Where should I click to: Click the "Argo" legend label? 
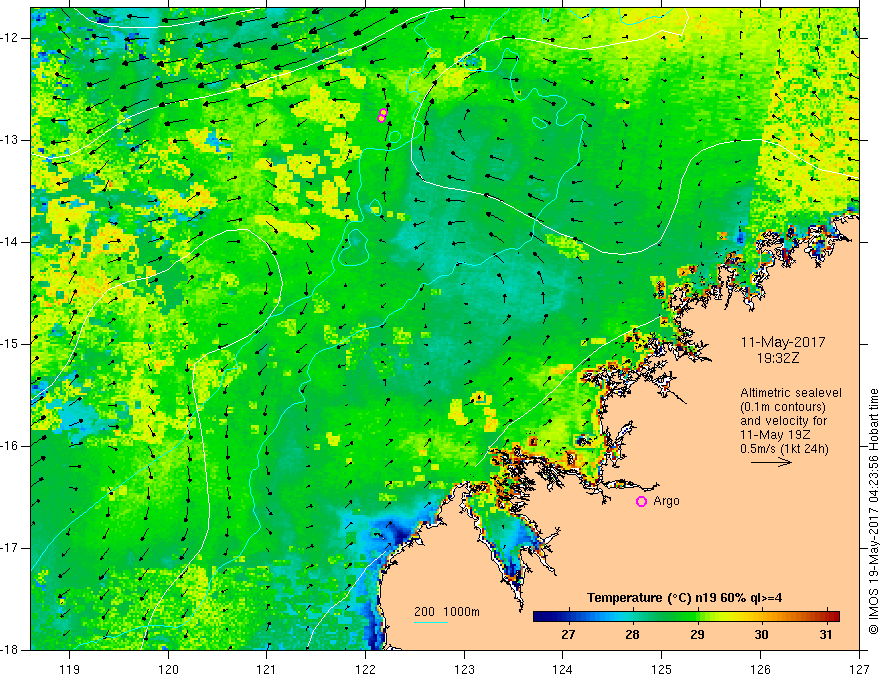666,501
